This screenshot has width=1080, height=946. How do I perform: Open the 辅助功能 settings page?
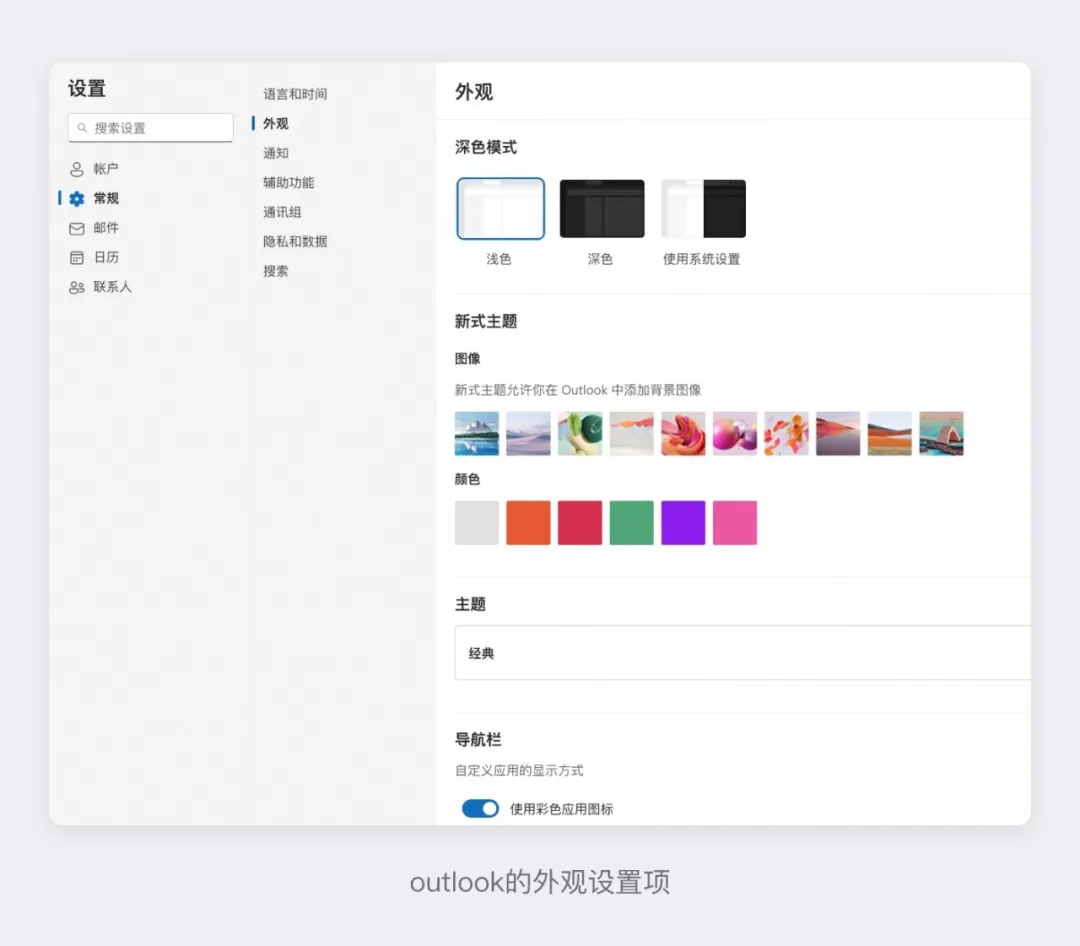click(x=289, y=183)
